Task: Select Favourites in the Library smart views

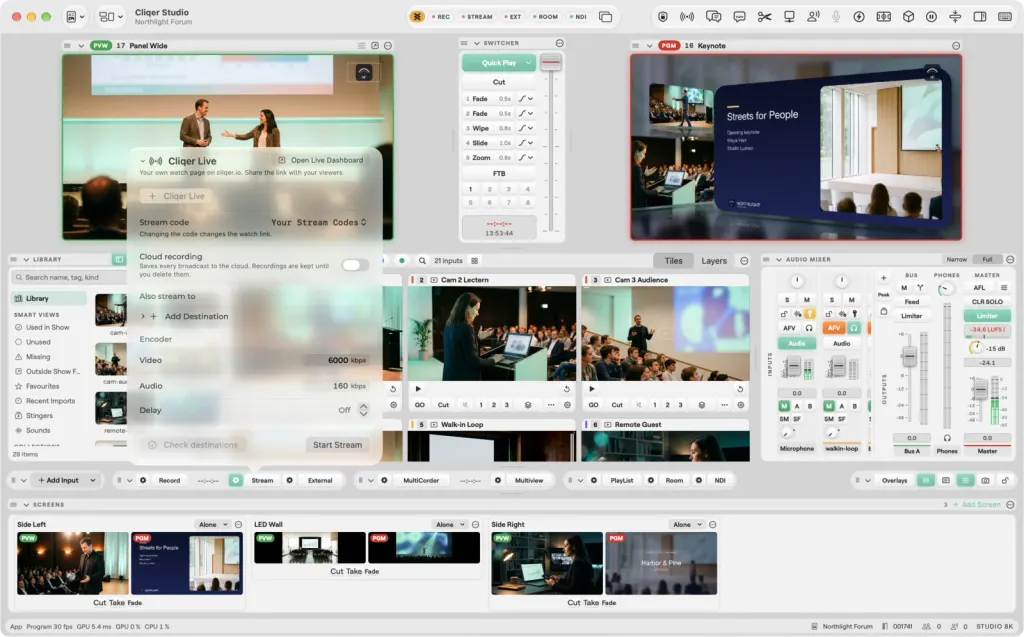Action: coord(43,386)
